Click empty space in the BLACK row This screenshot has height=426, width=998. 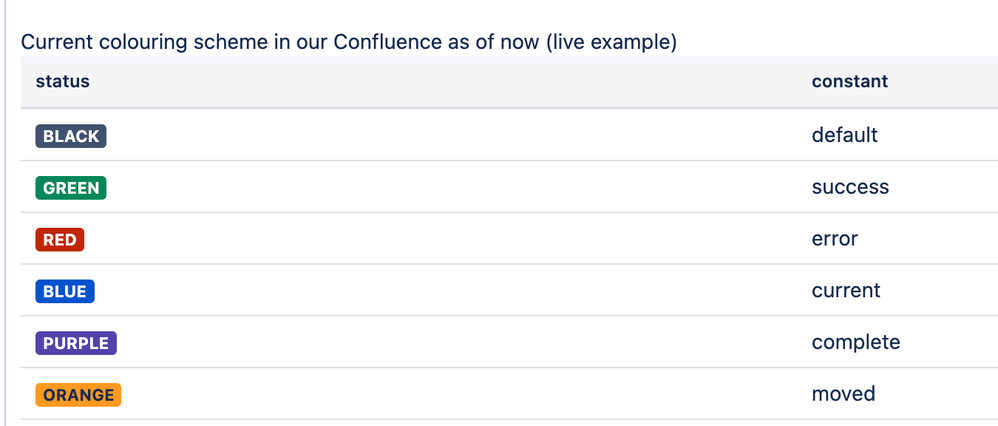(x=446, y=135)
